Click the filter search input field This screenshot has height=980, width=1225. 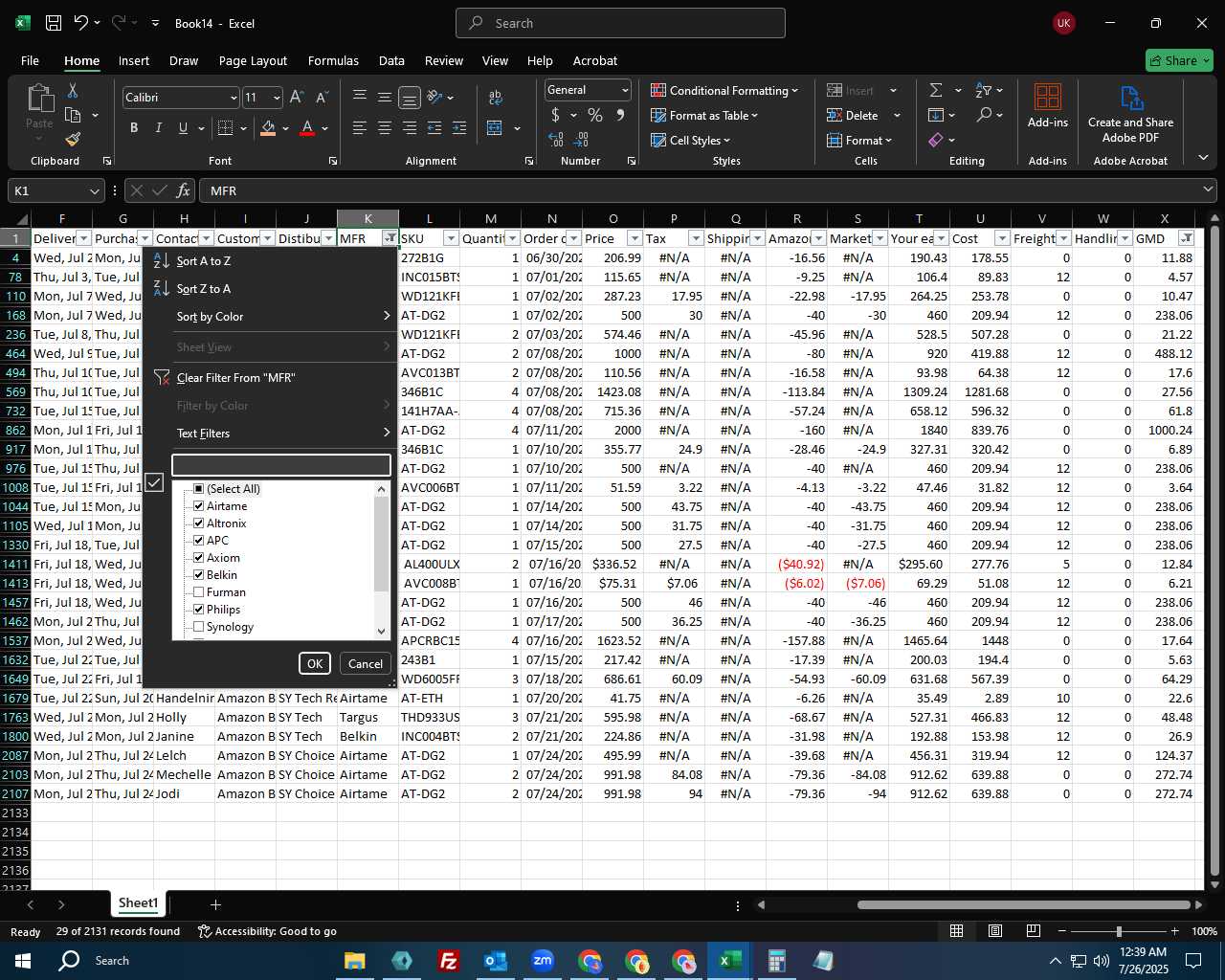coord(281,465)
